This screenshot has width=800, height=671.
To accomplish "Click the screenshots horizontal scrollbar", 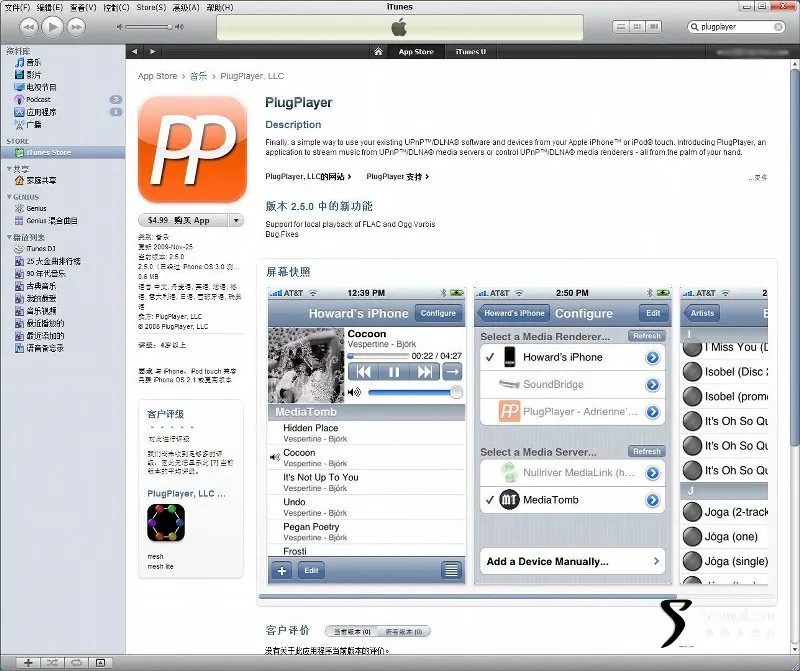I will click(467, 597).
